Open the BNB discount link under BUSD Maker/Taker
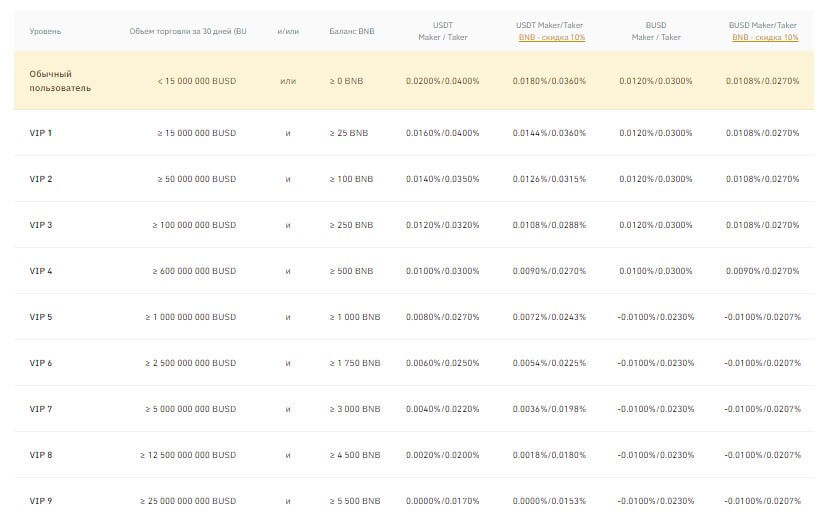The image size is (828, 523). tap(765, 37)
